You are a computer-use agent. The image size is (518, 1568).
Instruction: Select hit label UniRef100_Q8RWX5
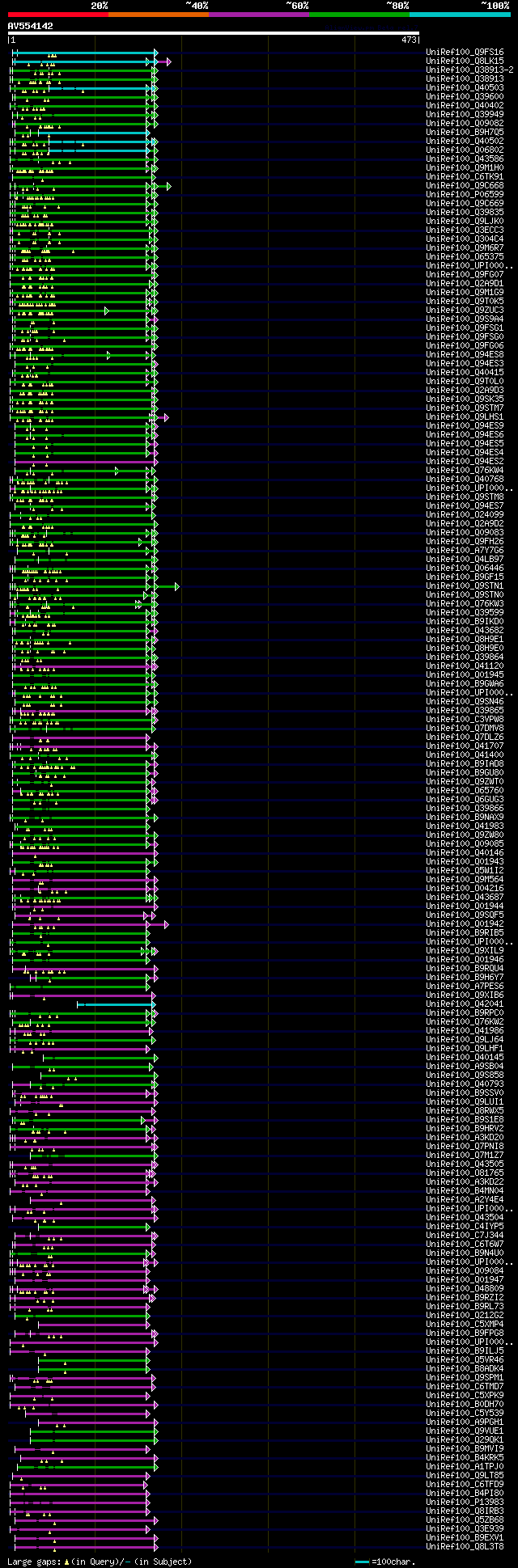465,1110
